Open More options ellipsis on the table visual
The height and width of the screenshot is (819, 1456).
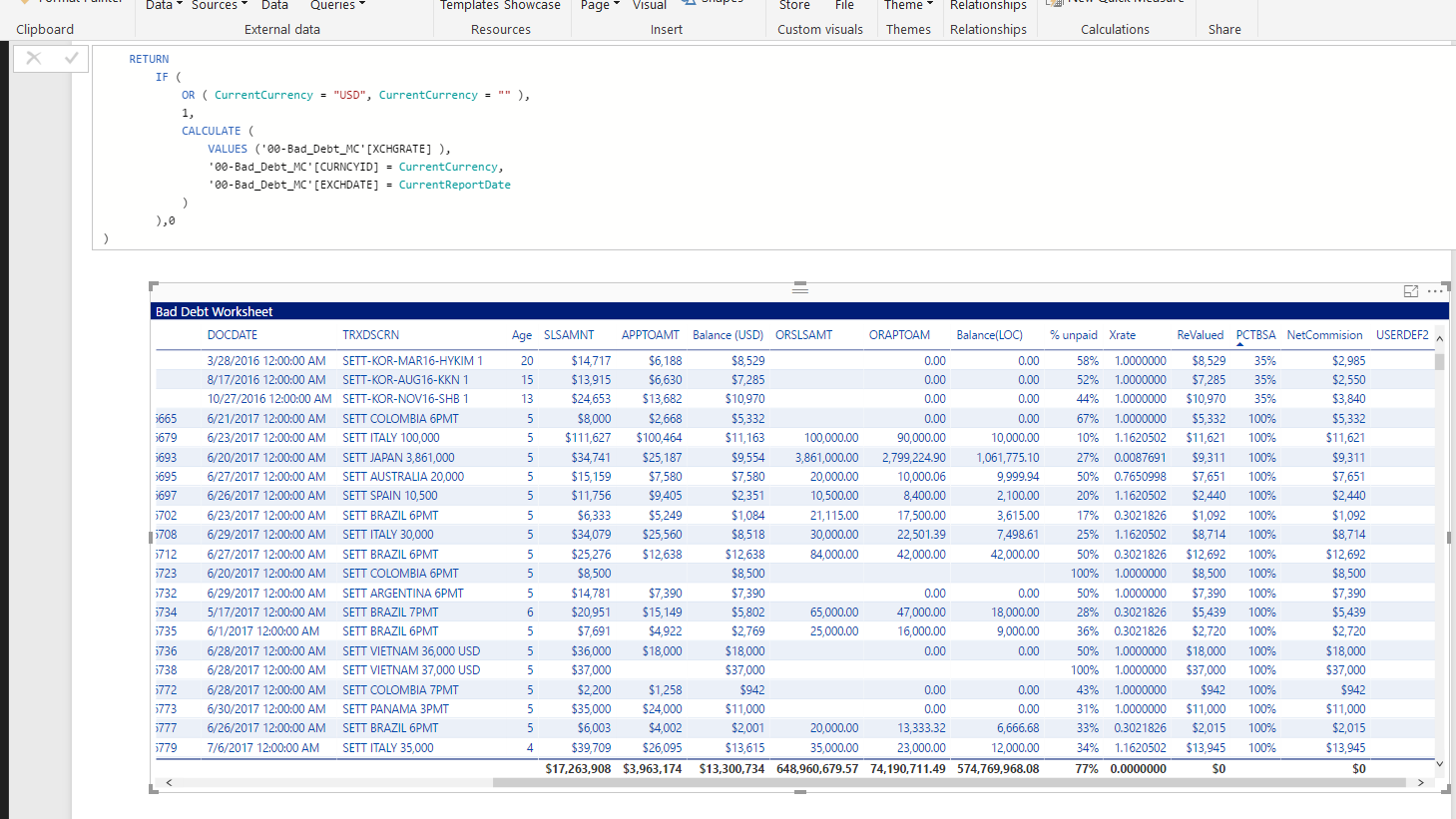tap(1435, 291)
